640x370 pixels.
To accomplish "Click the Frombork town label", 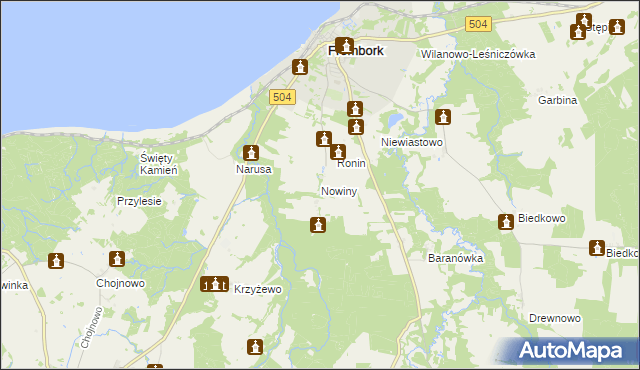I will point(356,51).
